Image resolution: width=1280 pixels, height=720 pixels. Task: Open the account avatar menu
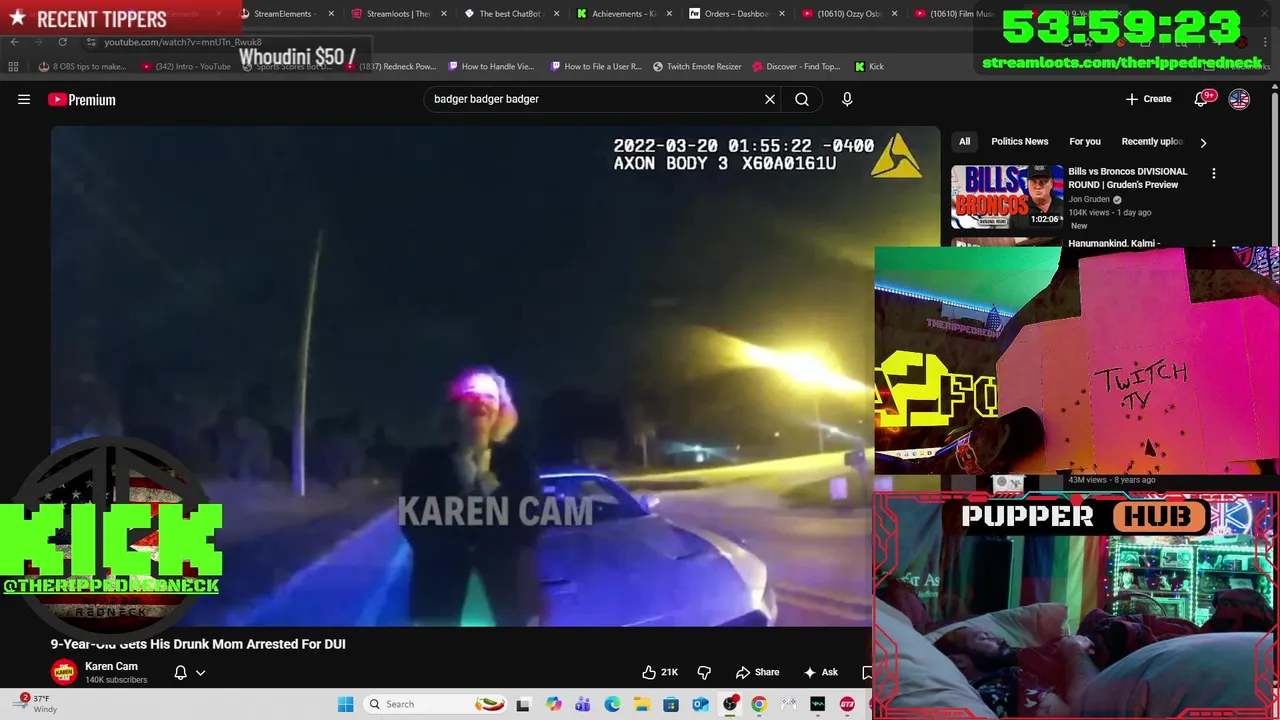pyautogui.click(x=1239, y=99)
